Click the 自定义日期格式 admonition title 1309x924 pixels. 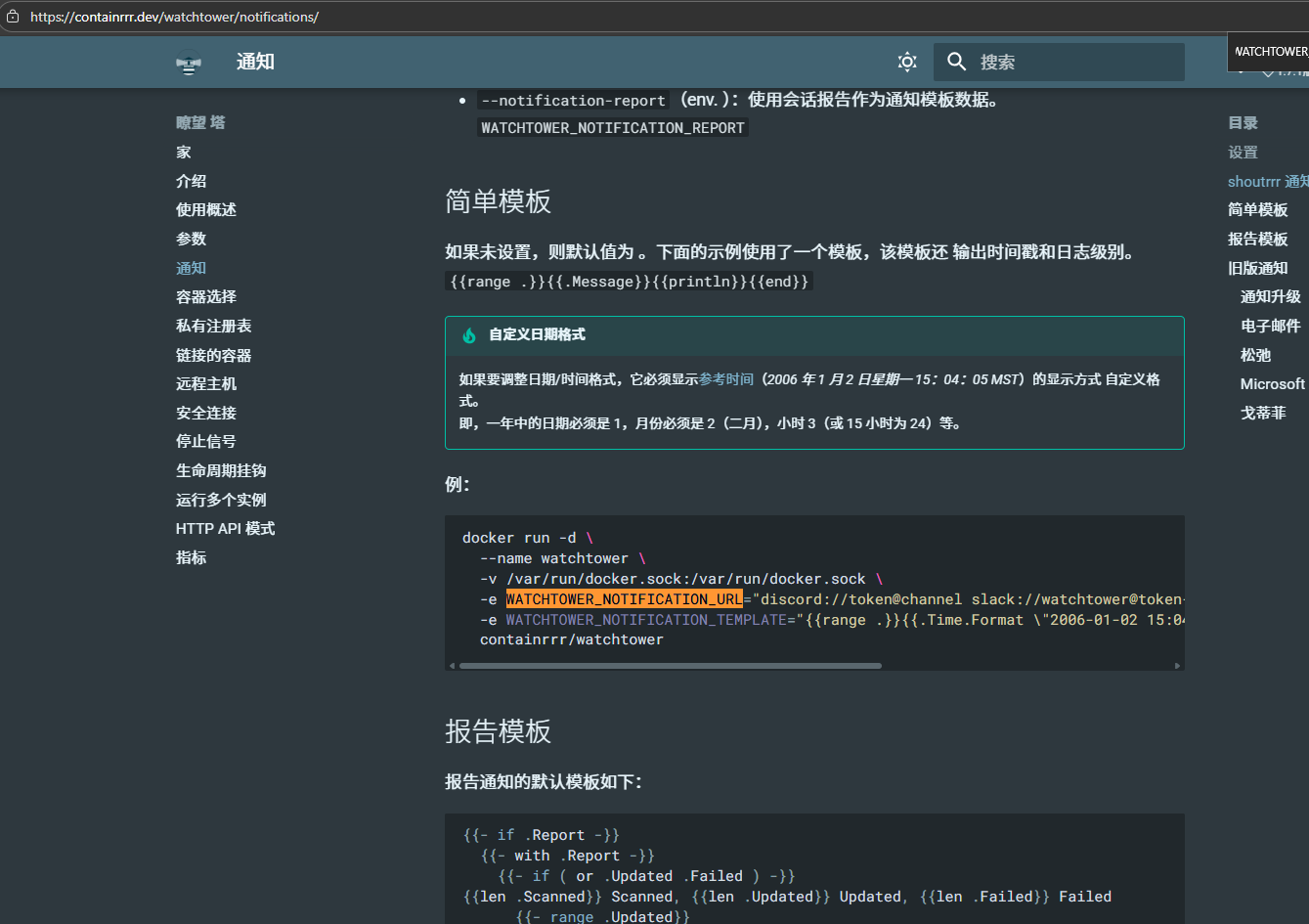click(537, 335)
